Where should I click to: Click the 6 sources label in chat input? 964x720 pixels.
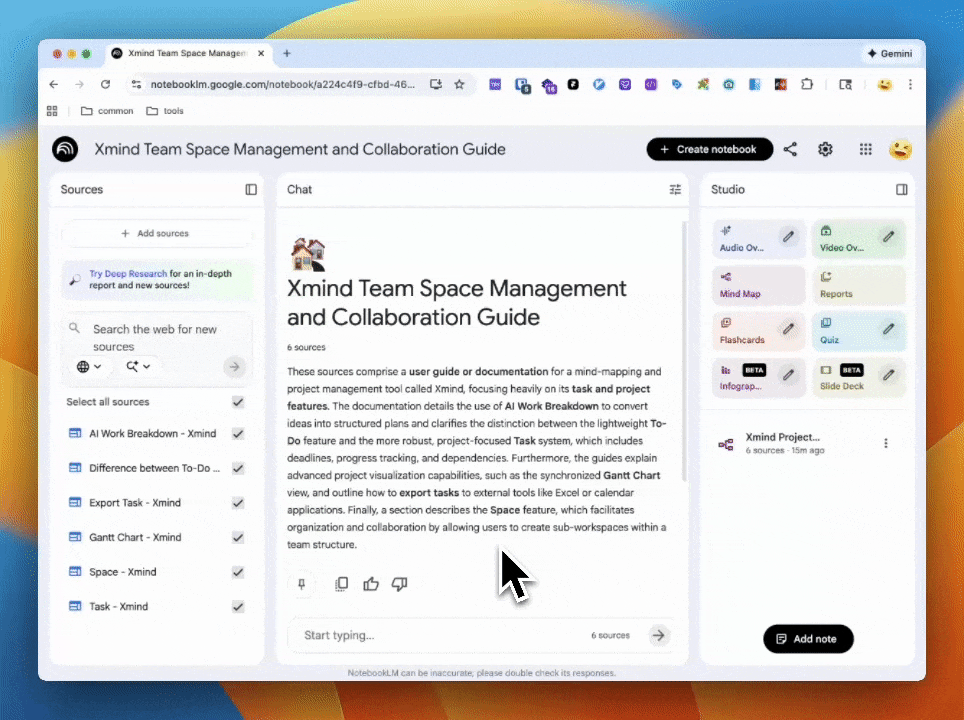point(610,635)
